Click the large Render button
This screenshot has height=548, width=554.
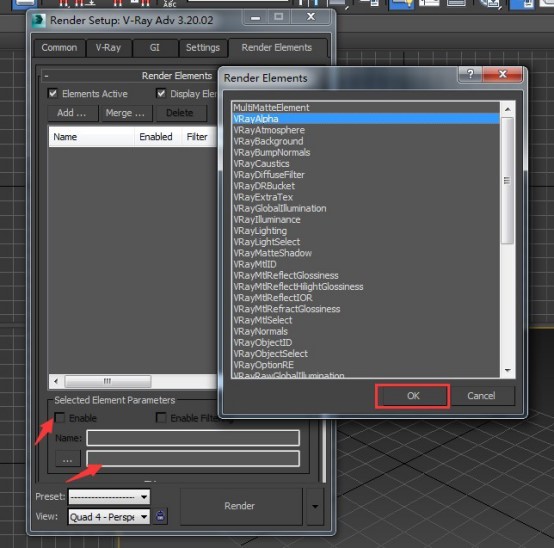pyautogui.click(x=240, y=506)
